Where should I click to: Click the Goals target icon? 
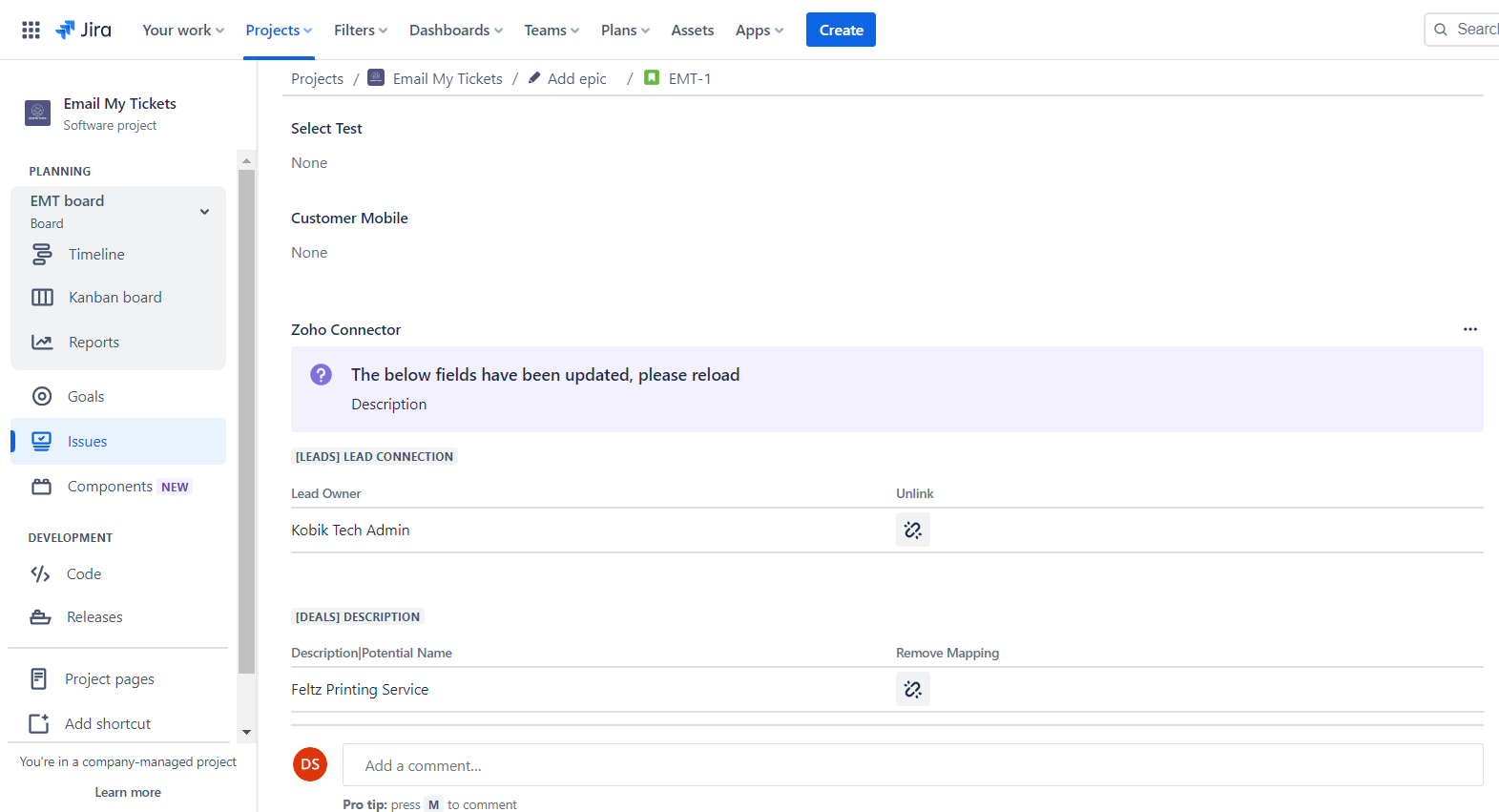tap(42, 396)
